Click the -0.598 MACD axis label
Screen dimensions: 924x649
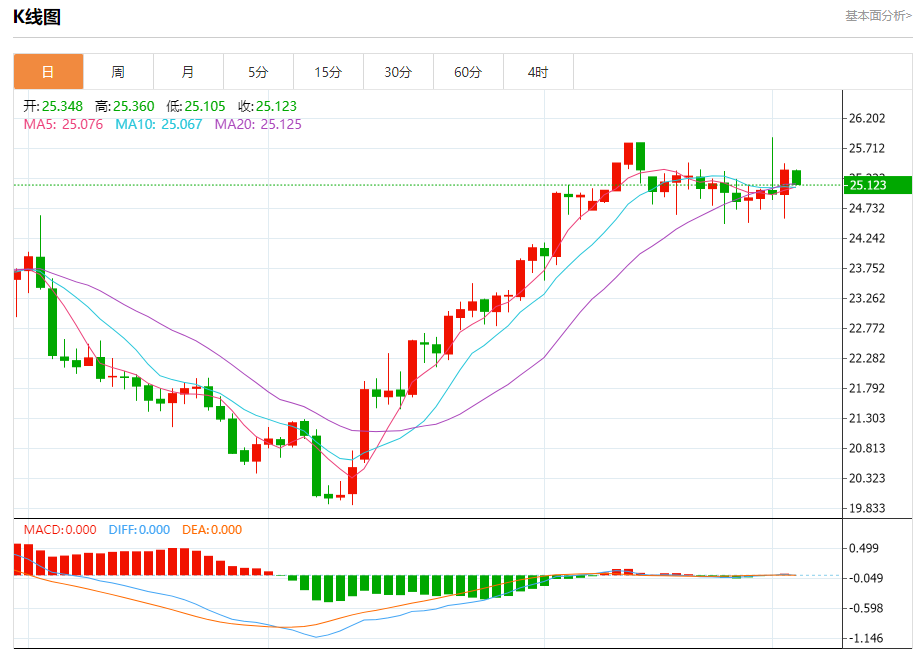coord(866,608)
